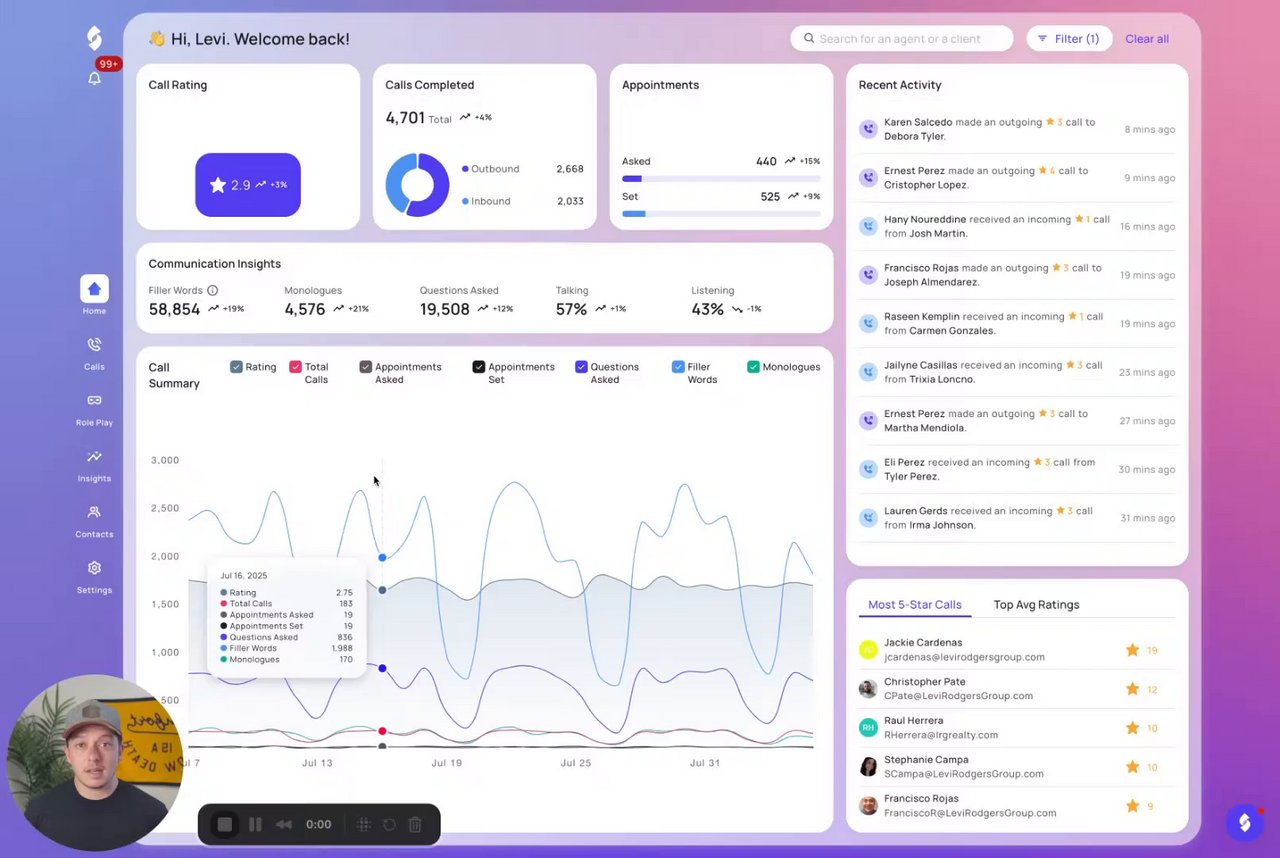Select the Most 5-Star Calls tab
This screenshot has width=1280, height=858.
(x=914, y=605)
